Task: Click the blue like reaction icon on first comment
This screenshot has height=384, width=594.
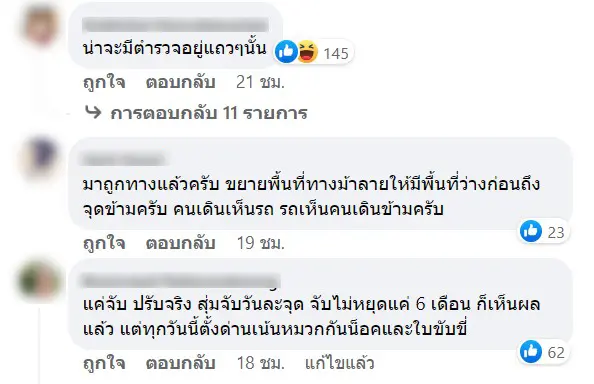Action: 286,52
